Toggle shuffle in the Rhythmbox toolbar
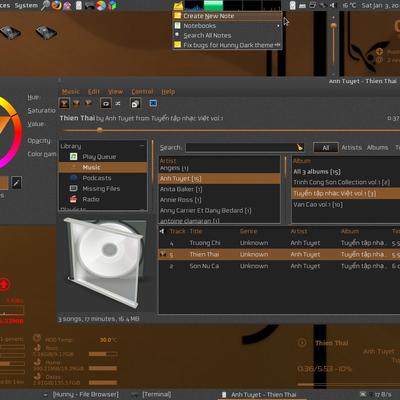400x400 pixels. (118, 104)
